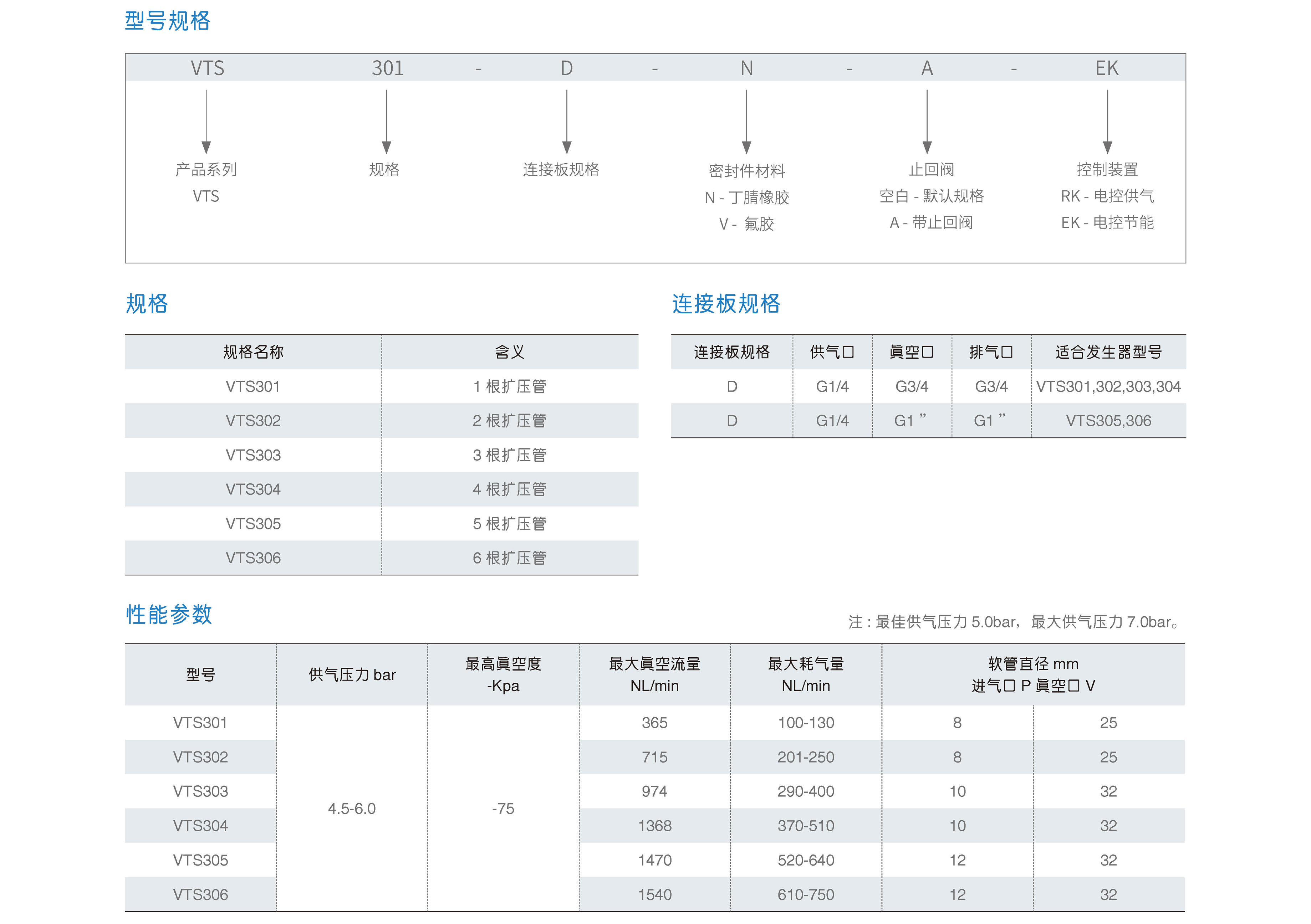
Task: Click the 301 code in model header
Action: point(388,68)
